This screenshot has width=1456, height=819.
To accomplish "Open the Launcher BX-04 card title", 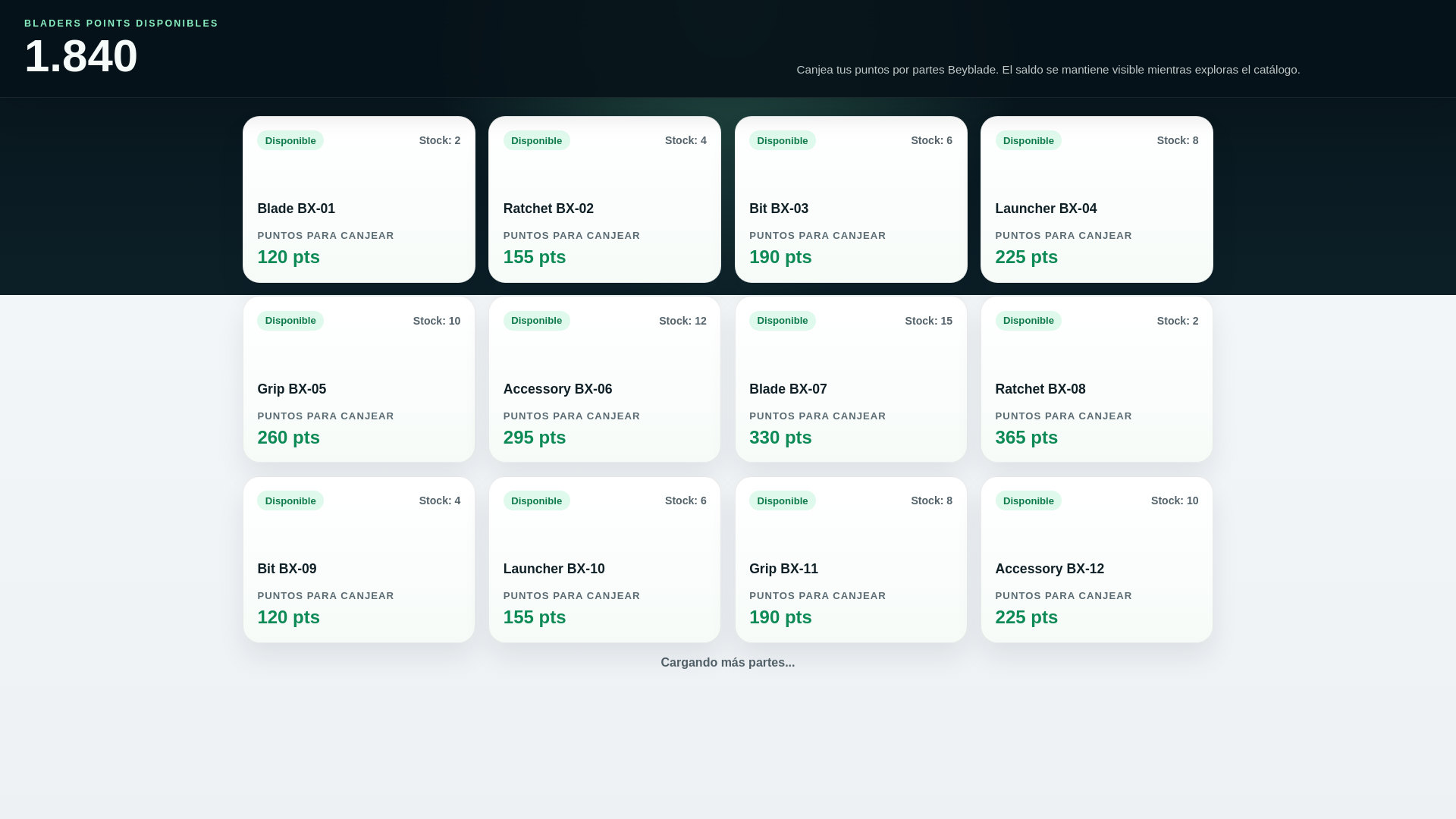I will pos(1046,209).
